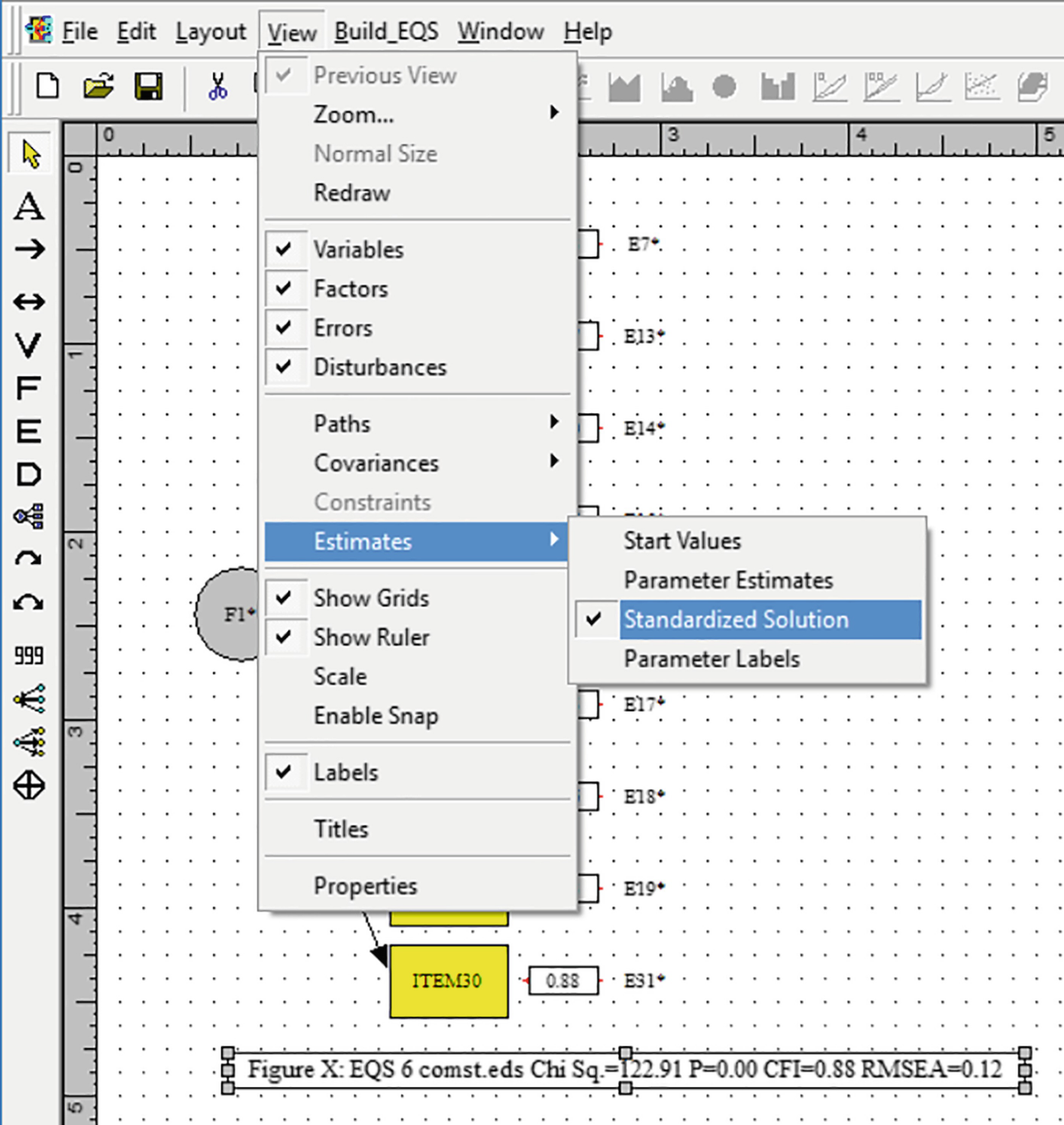Select the lower curved arrow tool
Viewport: 1064px width, 1125px height.
pos(29,603)
